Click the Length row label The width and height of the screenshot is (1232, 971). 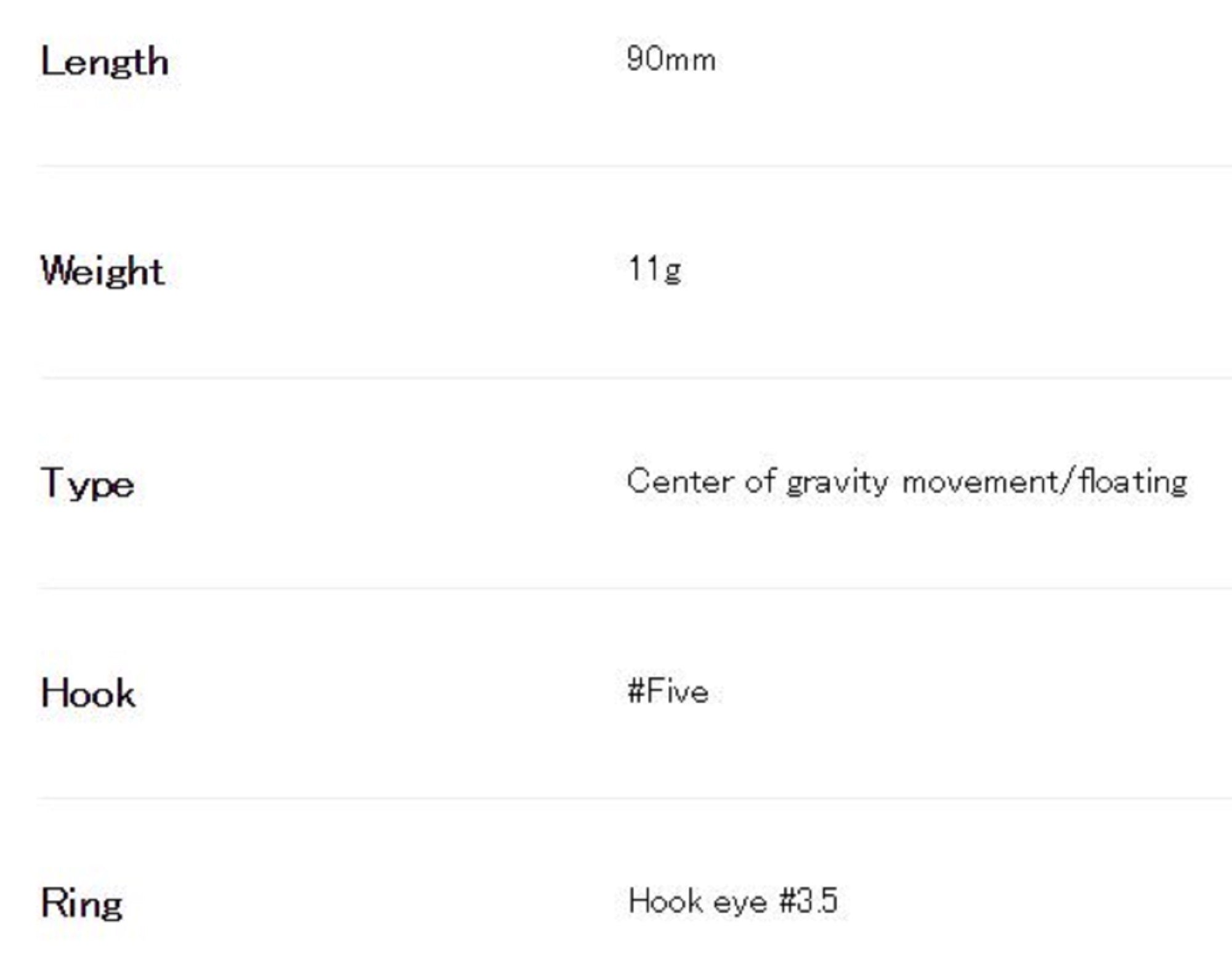[105, 62]
